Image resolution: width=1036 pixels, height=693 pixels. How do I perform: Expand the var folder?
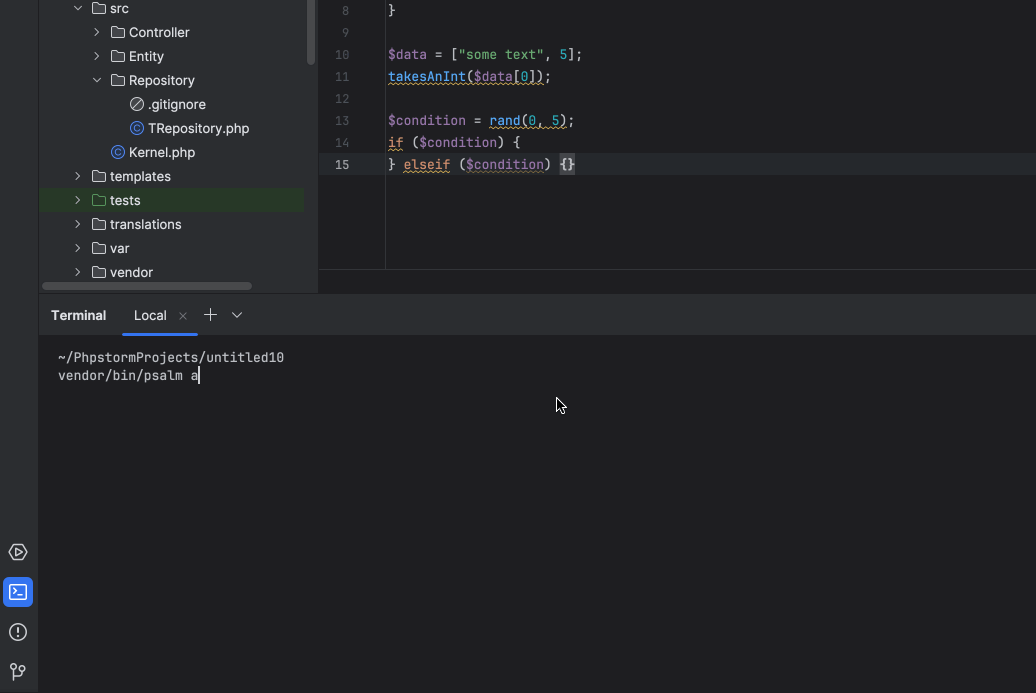[78, 248]
